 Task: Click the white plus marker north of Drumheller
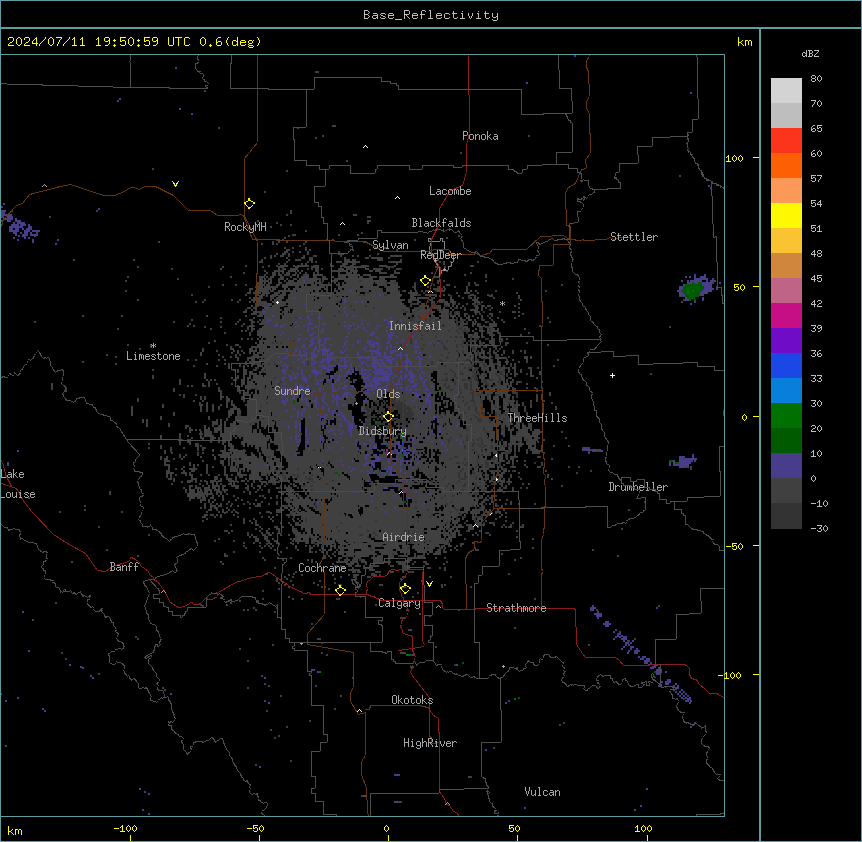click(x=612, y=375)
